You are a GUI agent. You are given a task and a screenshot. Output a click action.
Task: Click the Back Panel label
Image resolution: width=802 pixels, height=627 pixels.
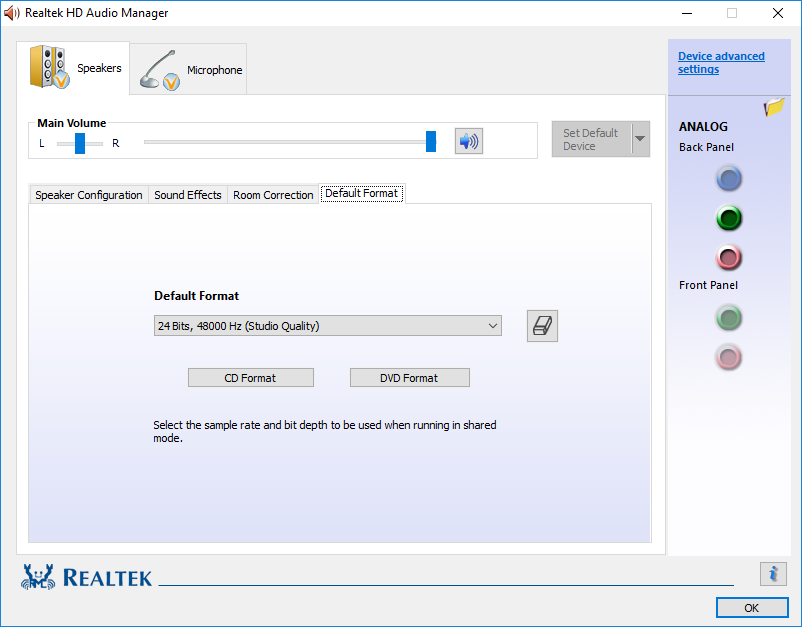tap(706, 147)
